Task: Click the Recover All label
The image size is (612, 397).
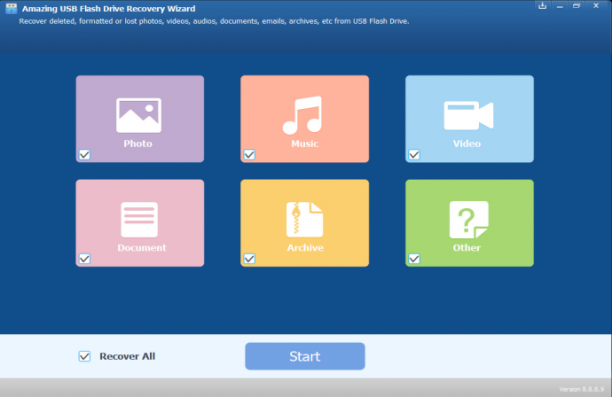Action: (x=127, y=356)
